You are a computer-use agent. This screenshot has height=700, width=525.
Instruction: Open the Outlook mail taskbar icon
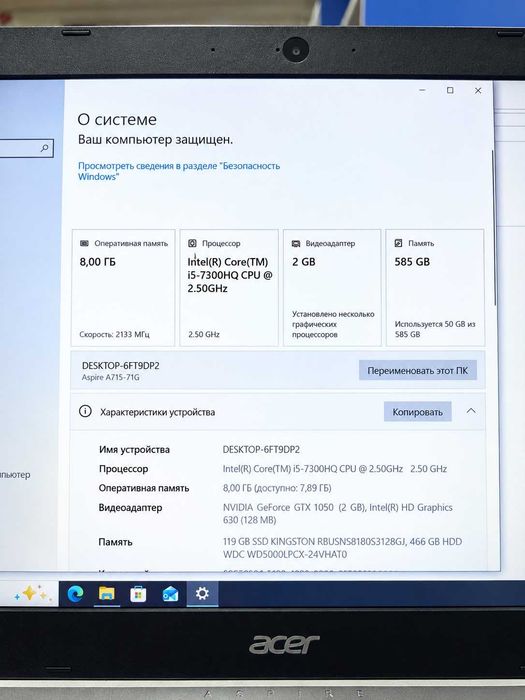coord(170,594)
